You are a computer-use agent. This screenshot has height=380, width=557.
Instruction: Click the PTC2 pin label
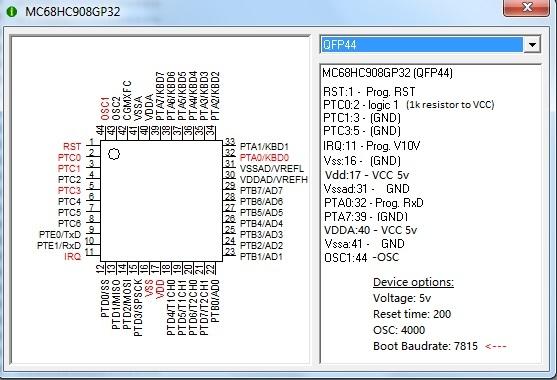coord(69,180)
